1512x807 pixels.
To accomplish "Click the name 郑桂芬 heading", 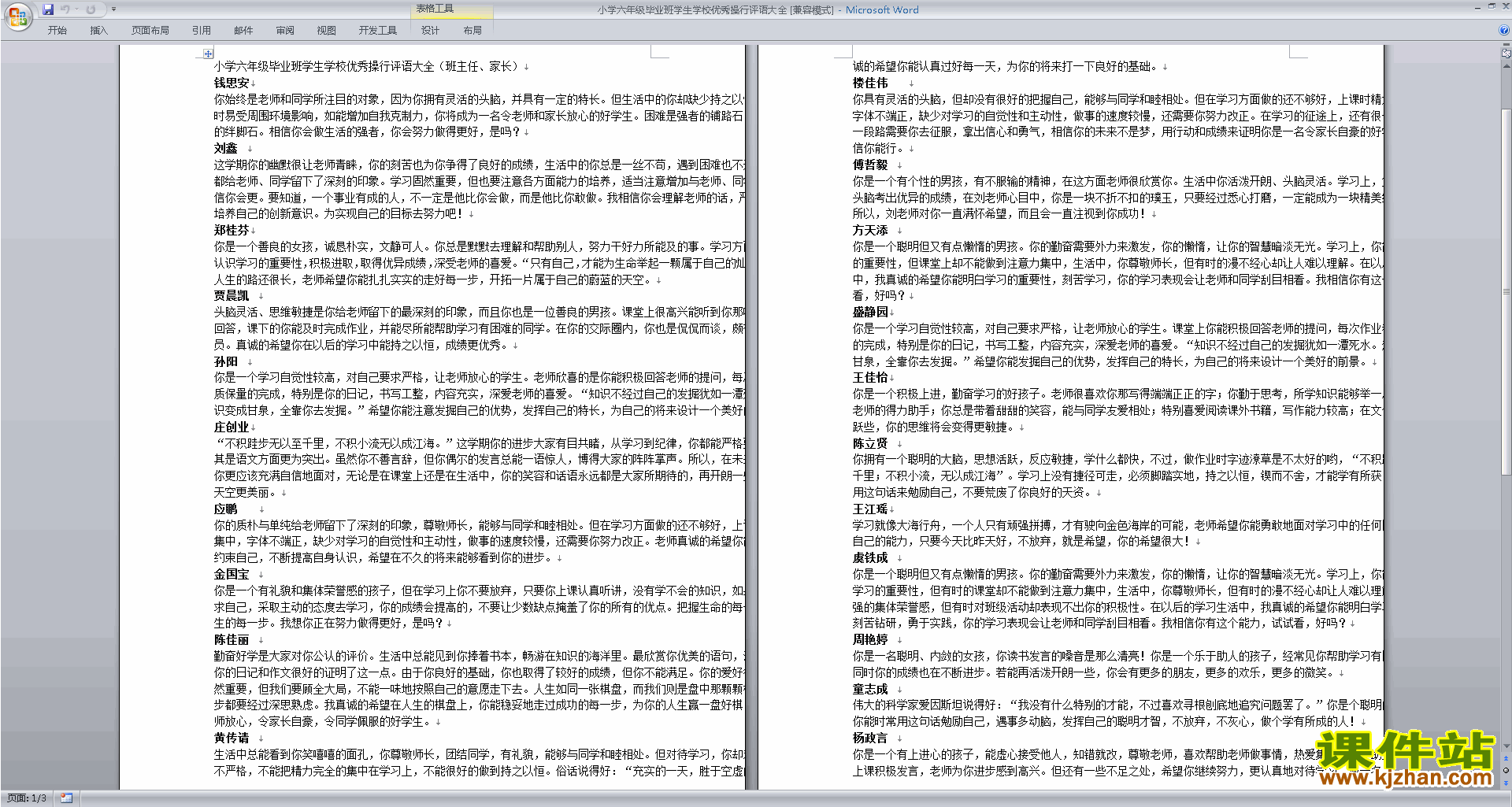I will click(232, 230).
